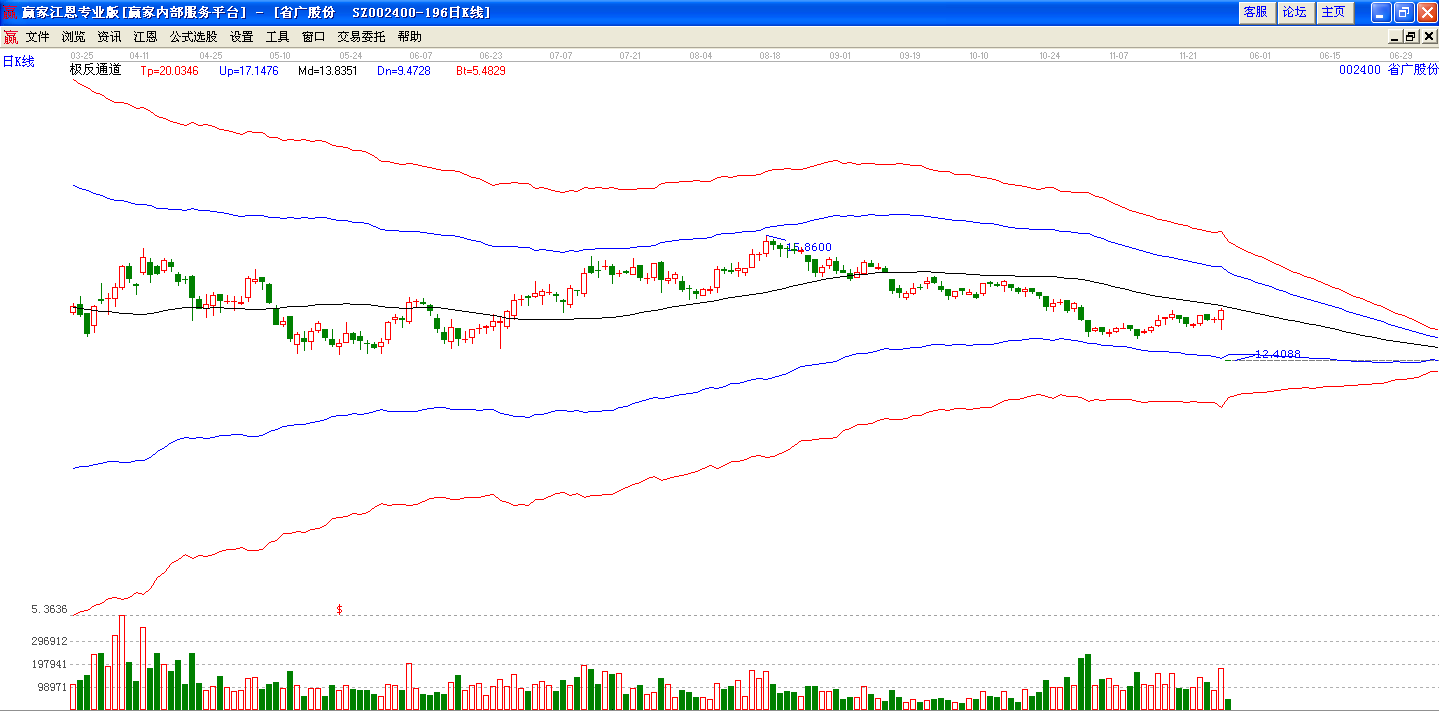Minimize the main application window
The width and height of the screenshot is (1439, 711).
(x=1381, y=12)
